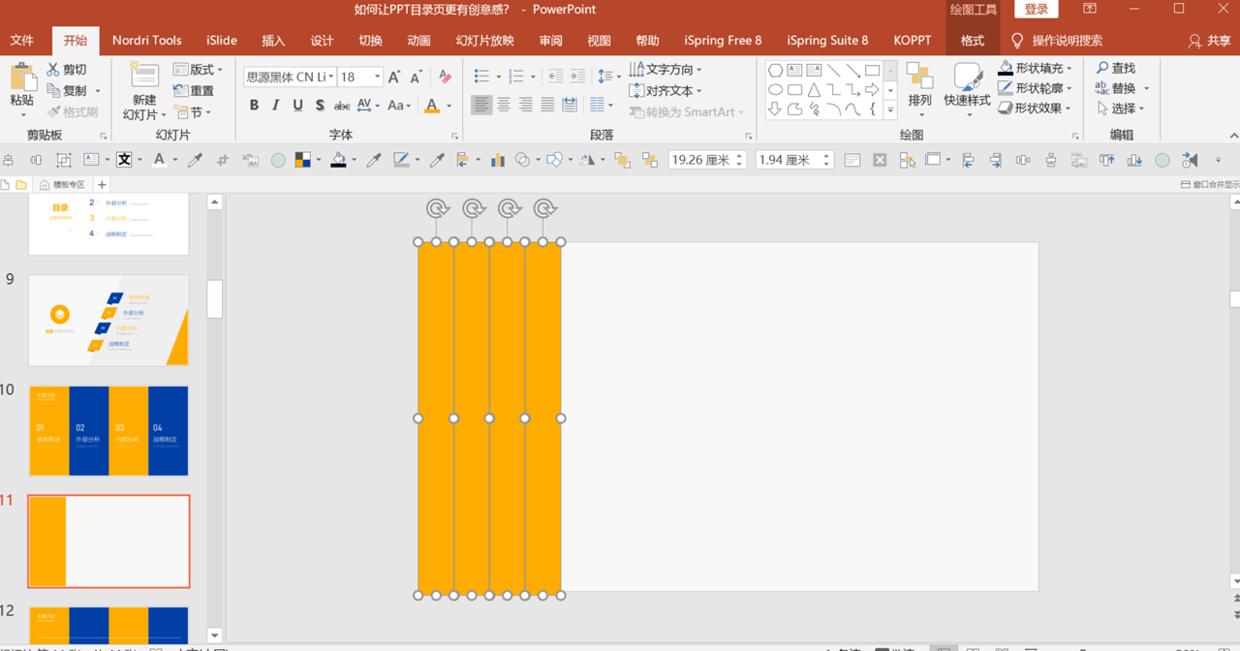Toggle text shadow formatting
Viewport: 1240px width, 651px height.
[320, 105]
